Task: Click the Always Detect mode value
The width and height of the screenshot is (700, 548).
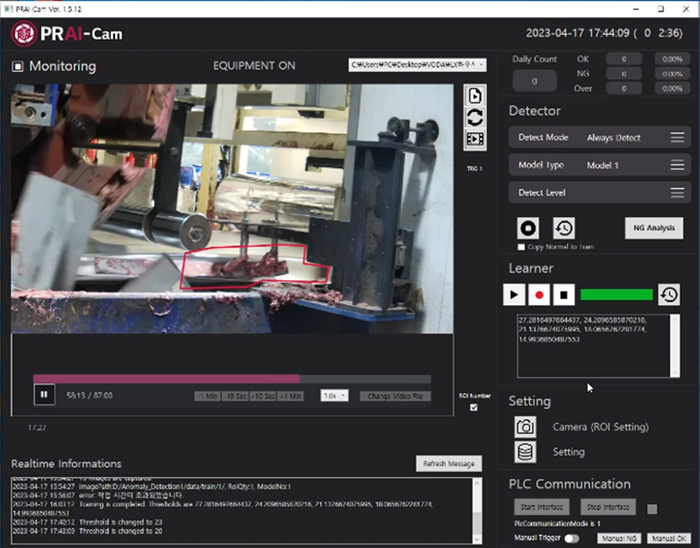Action: [x=614, y=138]
